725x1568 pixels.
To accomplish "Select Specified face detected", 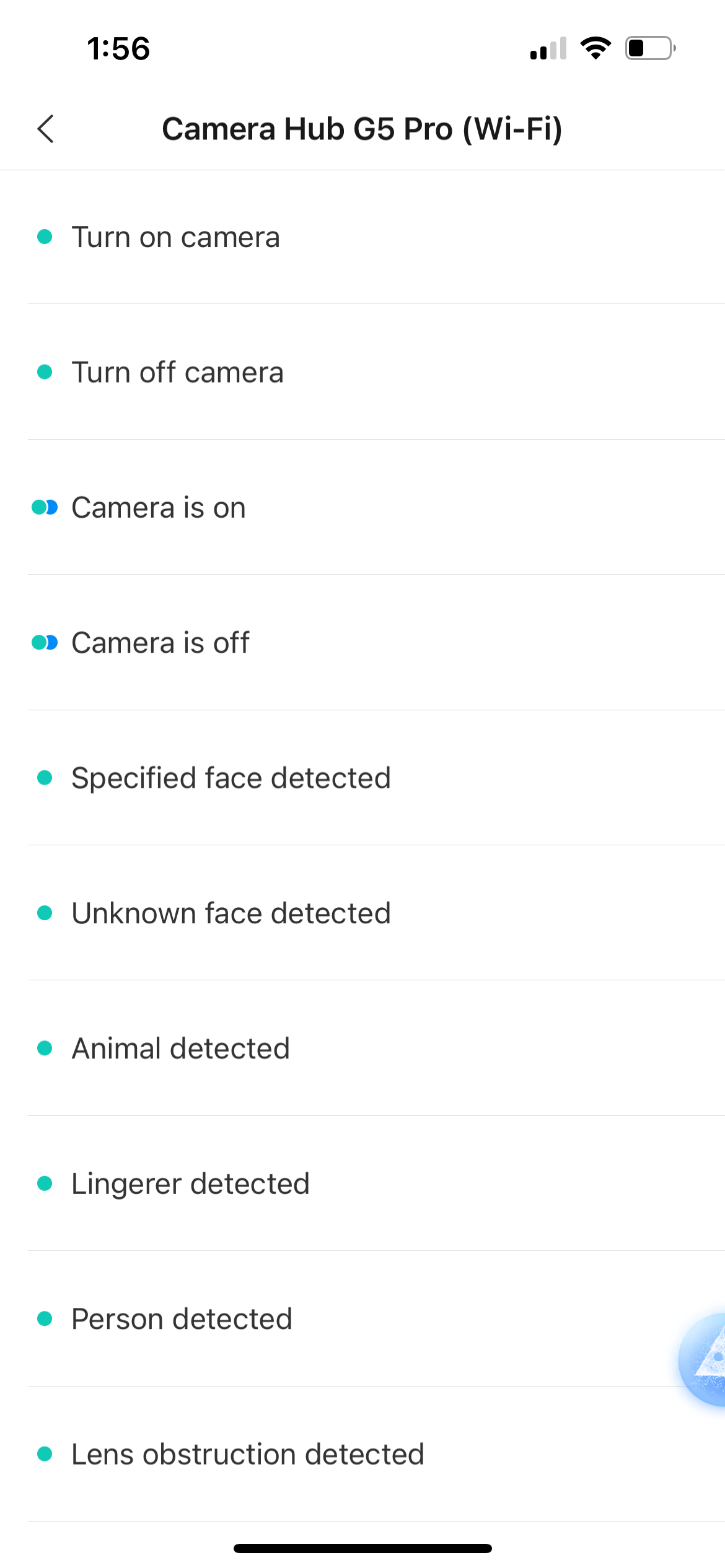I will pos(231,778).
